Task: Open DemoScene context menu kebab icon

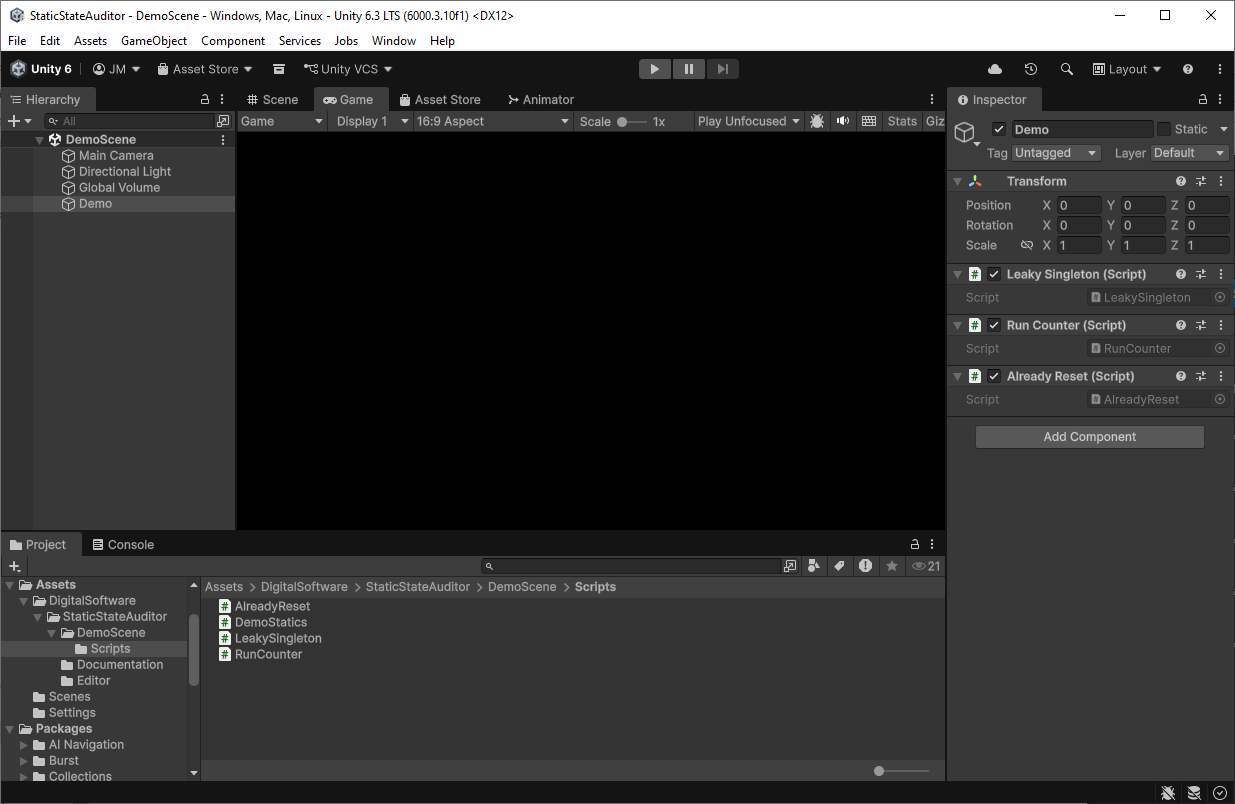Action: coord(223,140)
